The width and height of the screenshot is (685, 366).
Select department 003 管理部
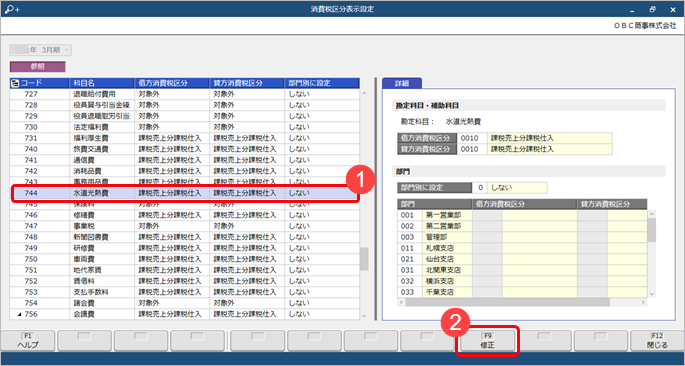pyautogui.click(x=522, y=237)
